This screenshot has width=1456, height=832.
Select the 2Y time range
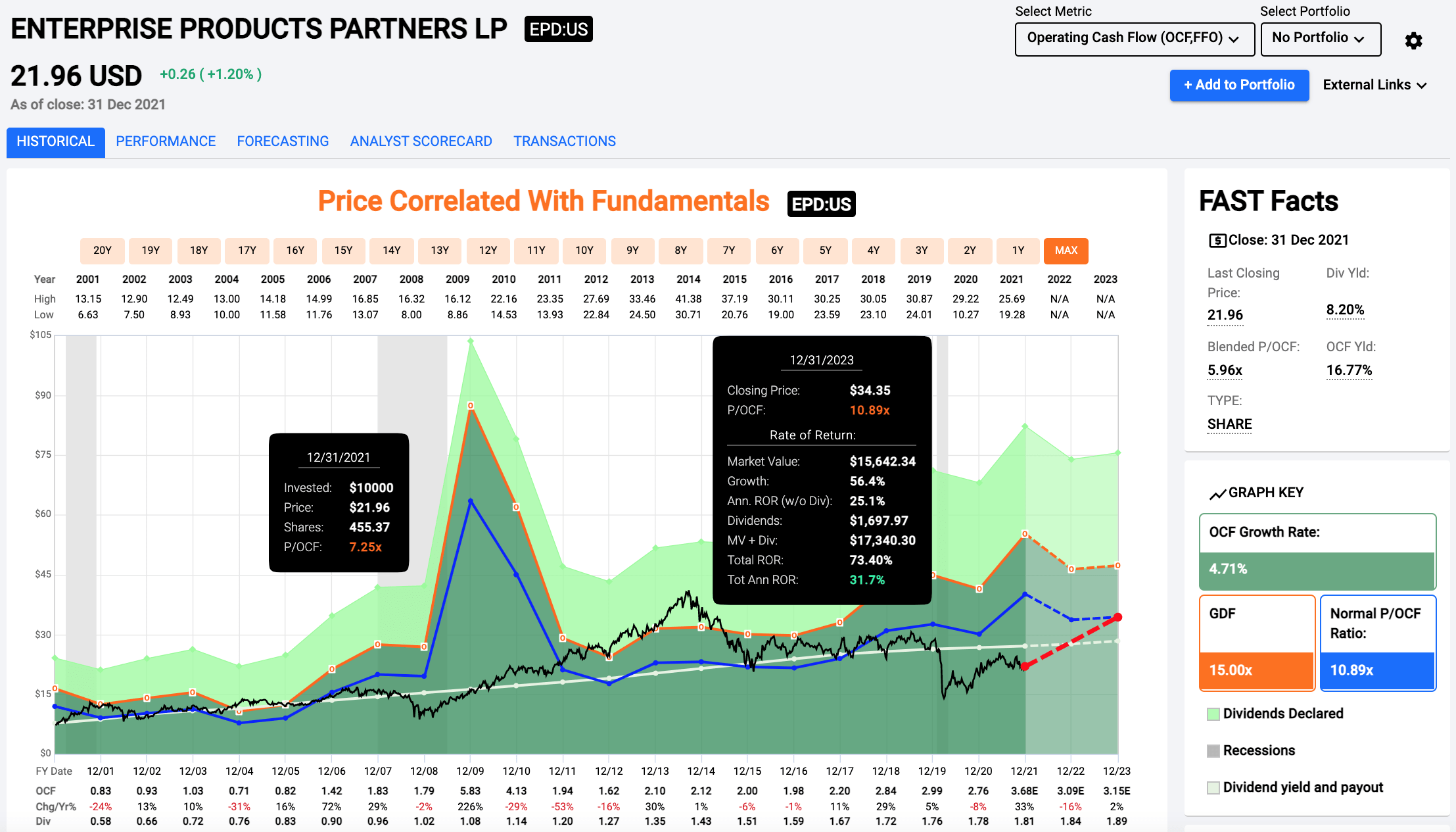[970, 251]
